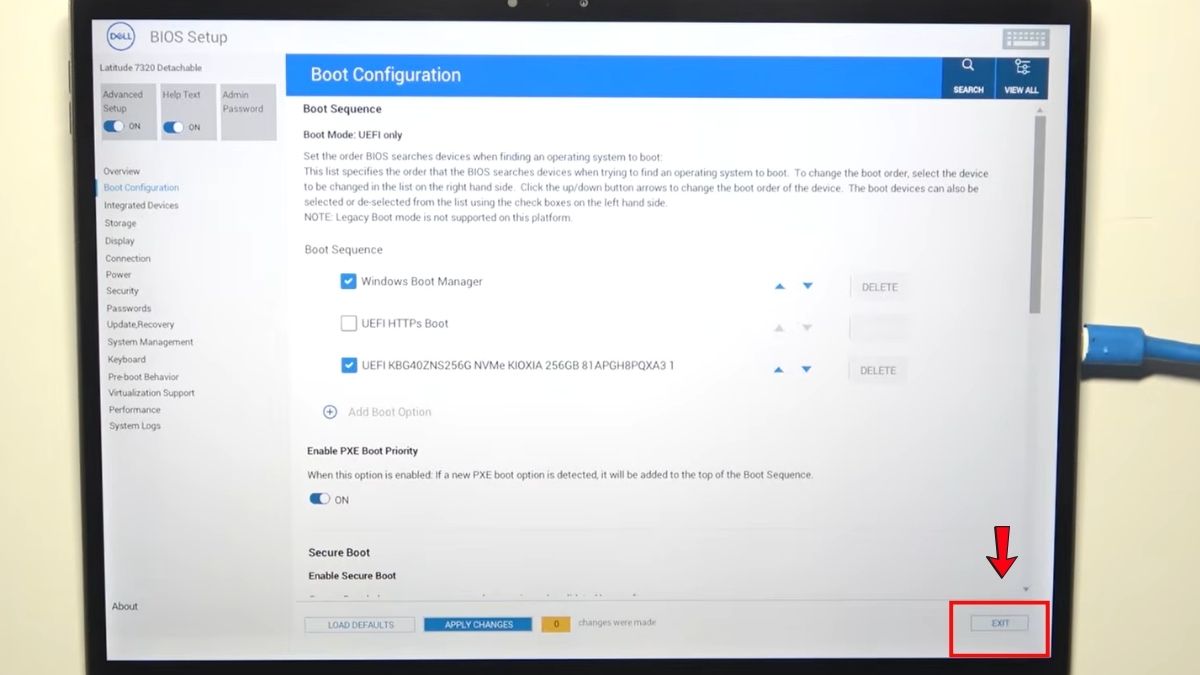This screenshot has height=675, width=1200.
Task: Click UEFI HTTPs Boot label
Action: (405, 324)
